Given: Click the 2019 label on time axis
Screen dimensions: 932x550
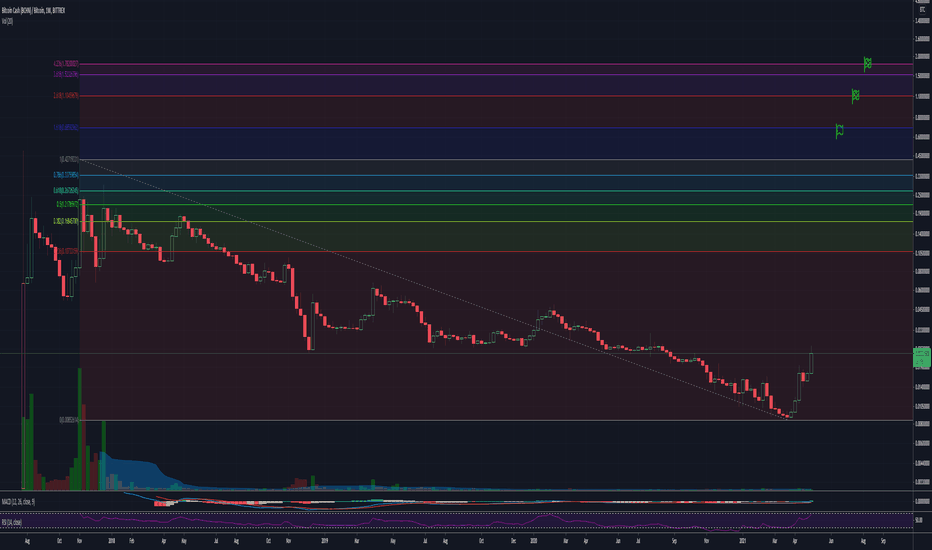Looking at the screenshot, I should point(325,541).
